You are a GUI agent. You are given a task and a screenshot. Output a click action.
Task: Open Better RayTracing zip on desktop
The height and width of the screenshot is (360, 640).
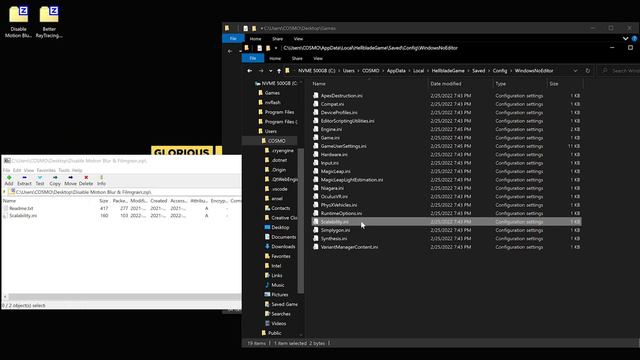(x=49, y=22)
